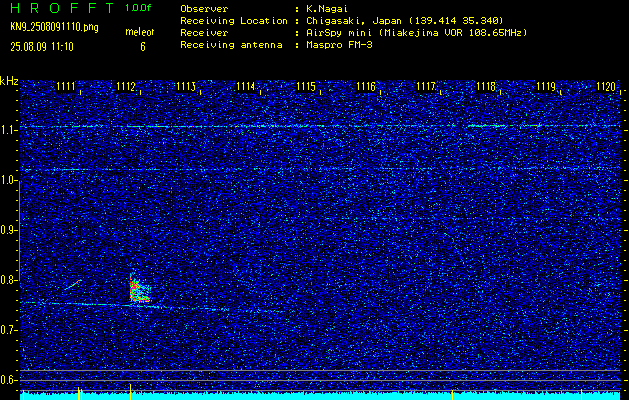Viewport: 629px width, 400px height.
Task: Click the yellow detection marker below the 1112 echo
Action: coord(130,392)
